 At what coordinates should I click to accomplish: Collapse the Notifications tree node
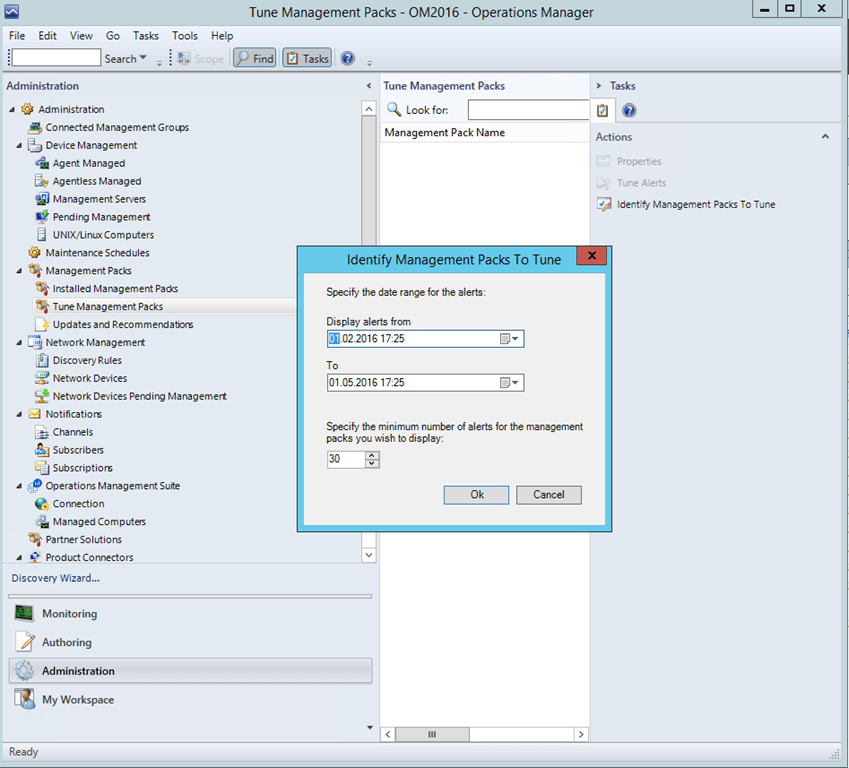19,414
